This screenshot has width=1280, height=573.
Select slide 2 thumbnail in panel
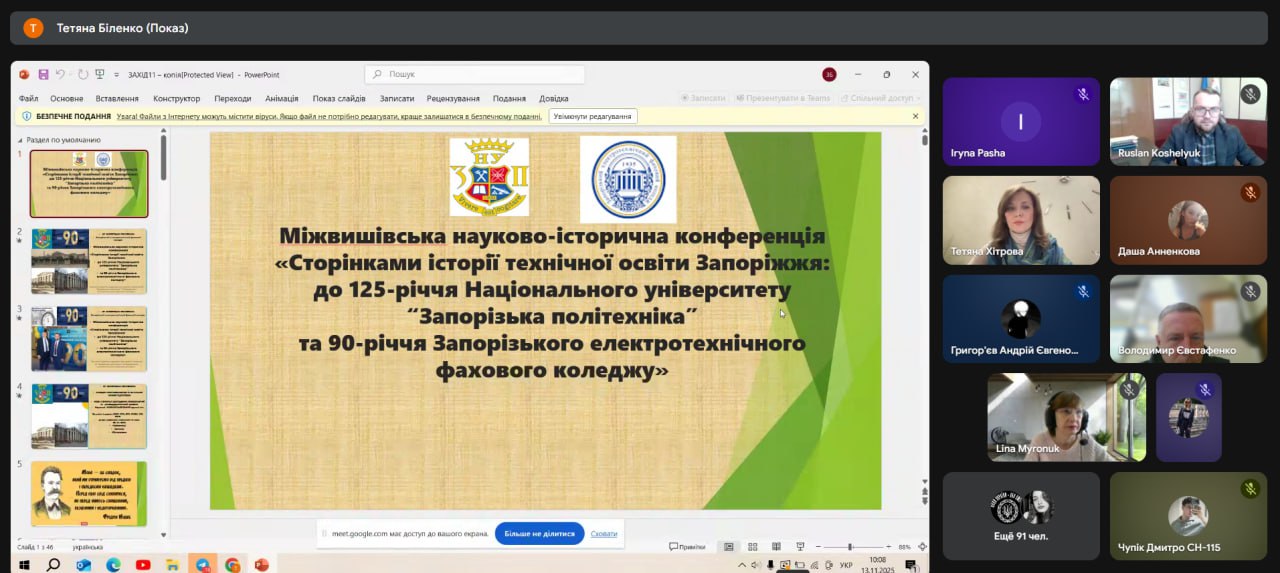89,260
